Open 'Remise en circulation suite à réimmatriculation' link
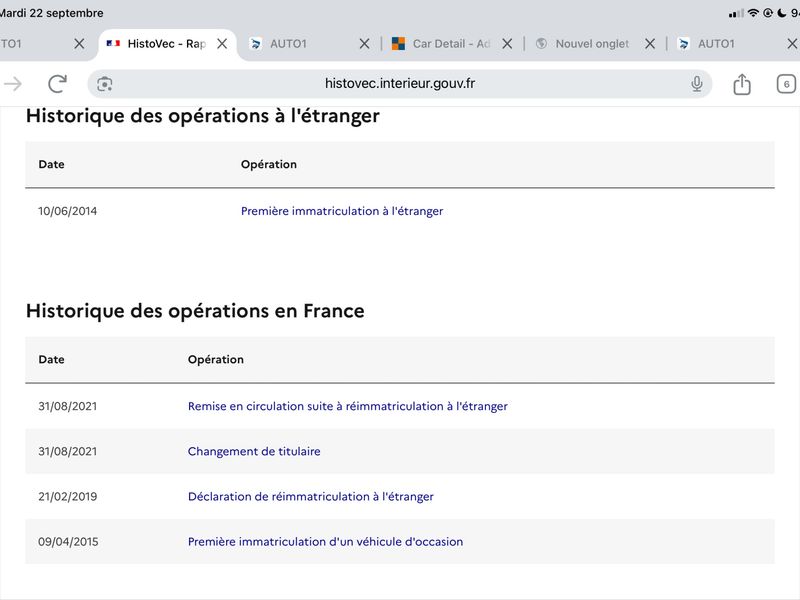This screenshot has height=600, width=800. tap(347, 406)
